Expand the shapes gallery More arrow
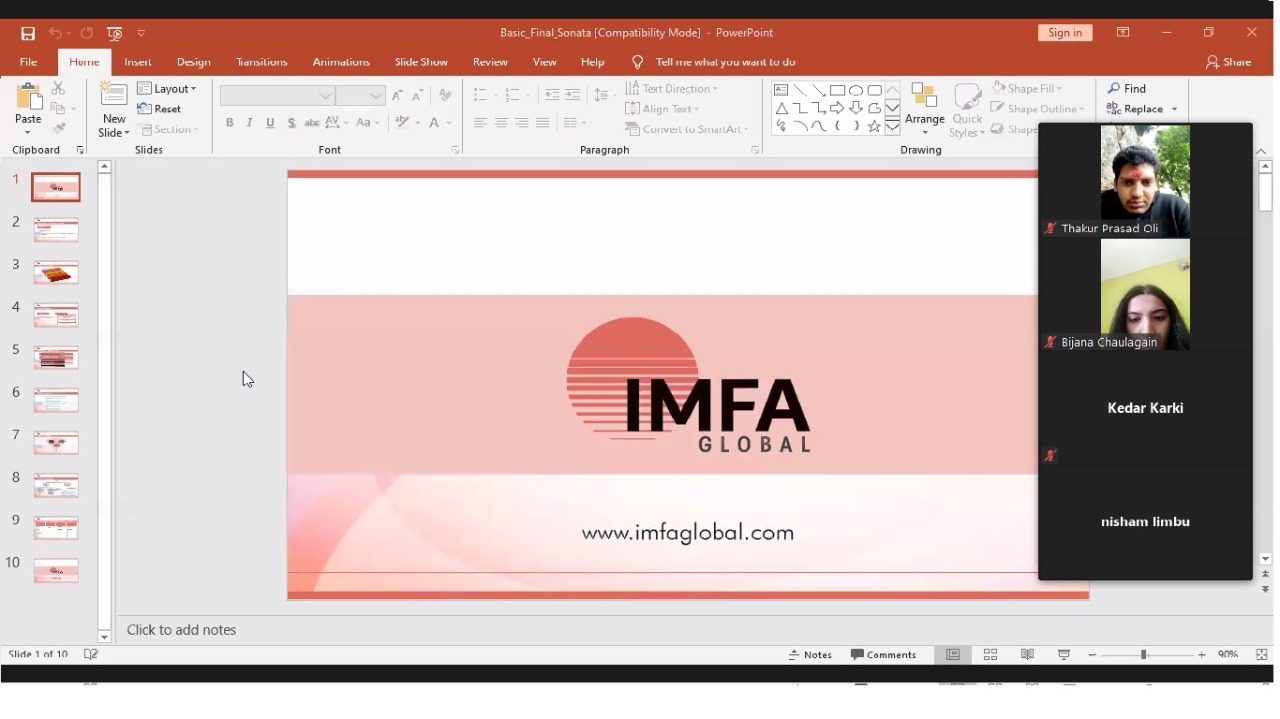Image resolution: width=1280 pixels, height=719 pixels. [x=893, y=127]
